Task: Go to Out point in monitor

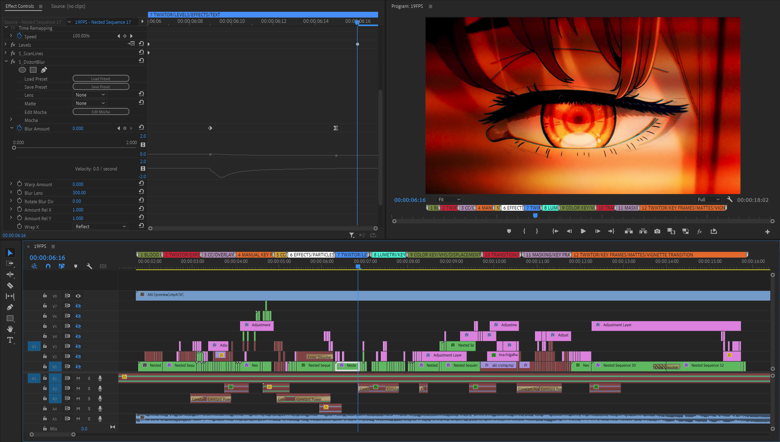Action: click(611, 231)
